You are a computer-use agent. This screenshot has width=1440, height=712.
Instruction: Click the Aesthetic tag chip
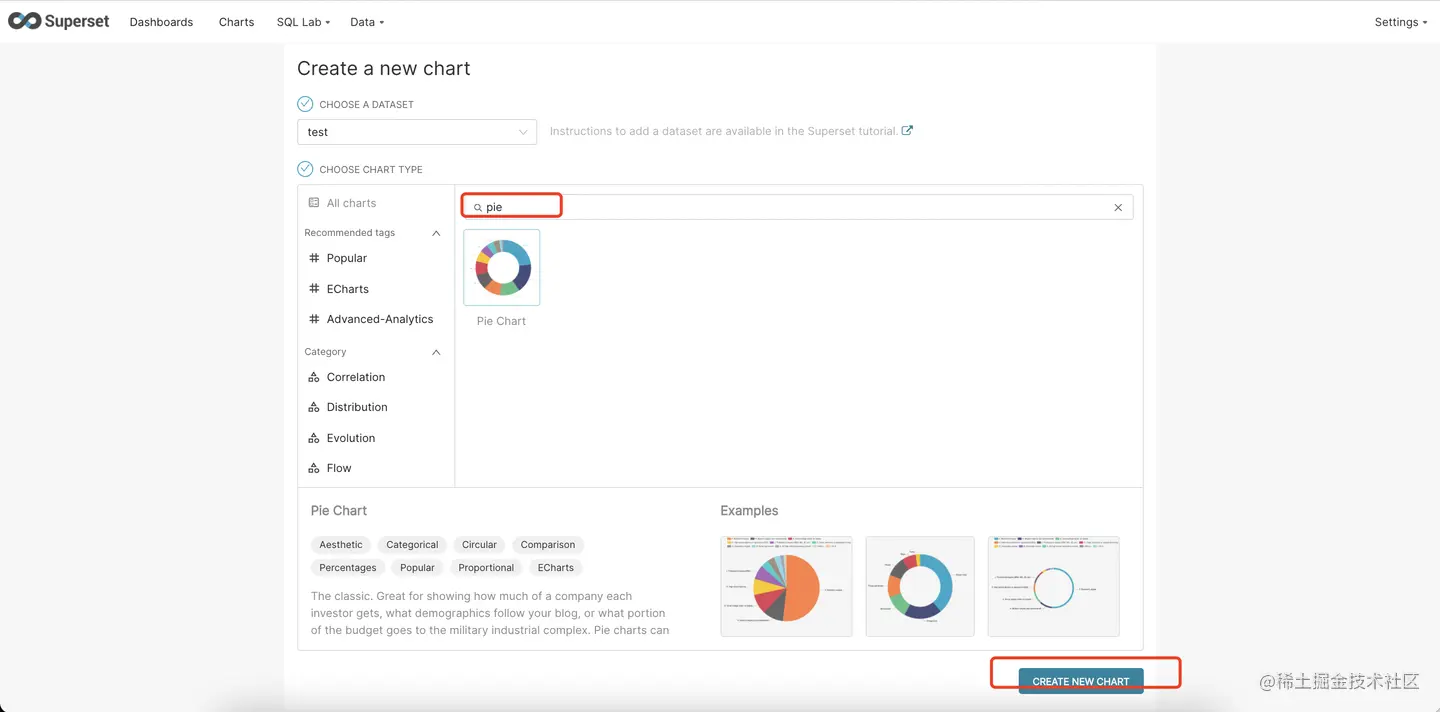tap(341, 545)
